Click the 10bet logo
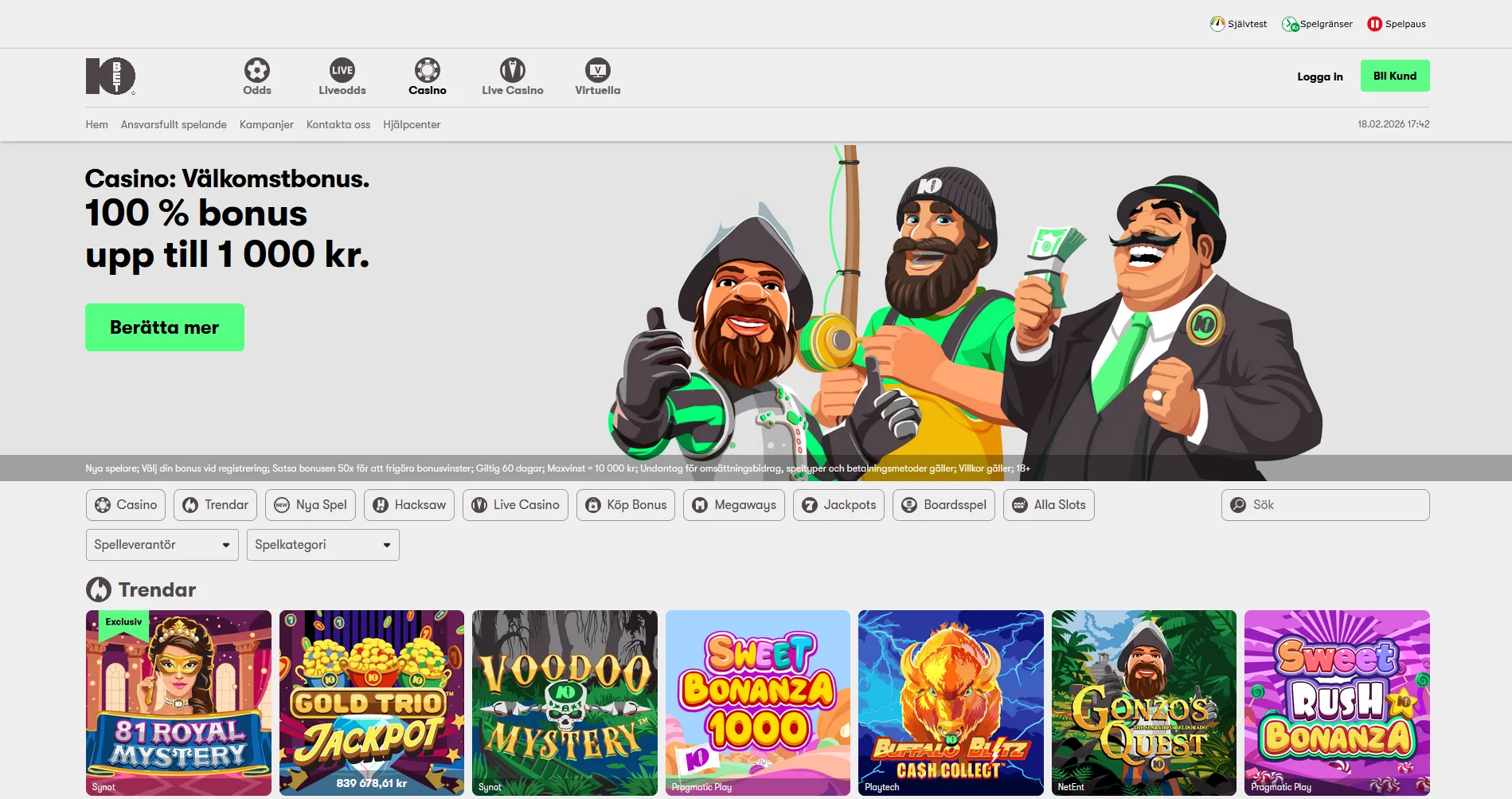 point(110,76)
